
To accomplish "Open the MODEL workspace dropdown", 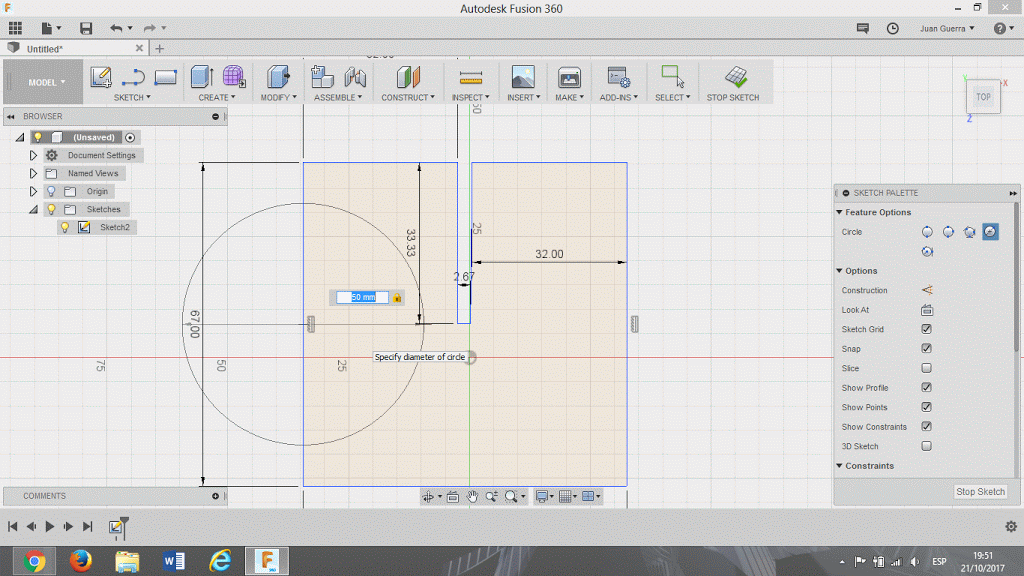I will [x=46, y=82].
